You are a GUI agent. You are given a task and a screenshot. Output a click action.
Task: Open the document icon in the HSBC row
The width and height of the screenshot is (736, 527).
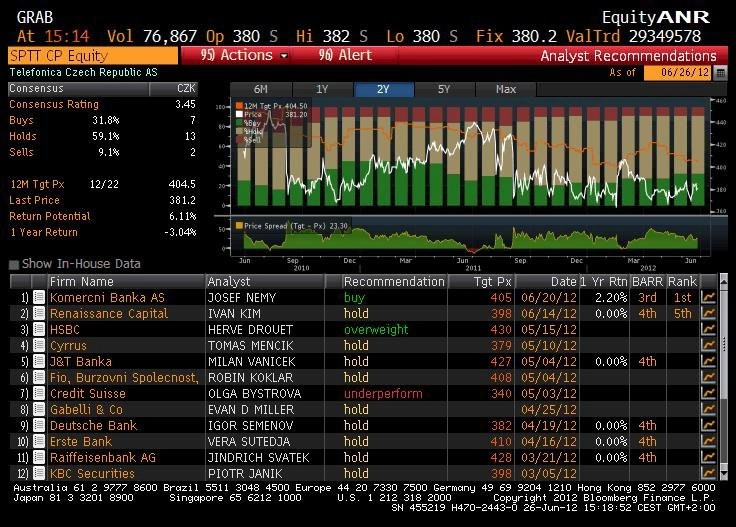[x=39, y=329]
